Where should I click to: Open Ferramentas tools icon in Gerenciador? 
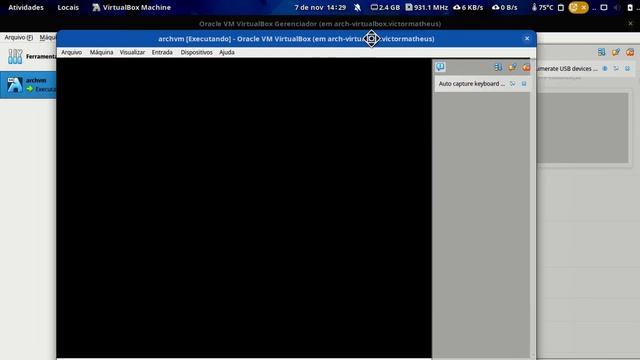tap(15, 56)
